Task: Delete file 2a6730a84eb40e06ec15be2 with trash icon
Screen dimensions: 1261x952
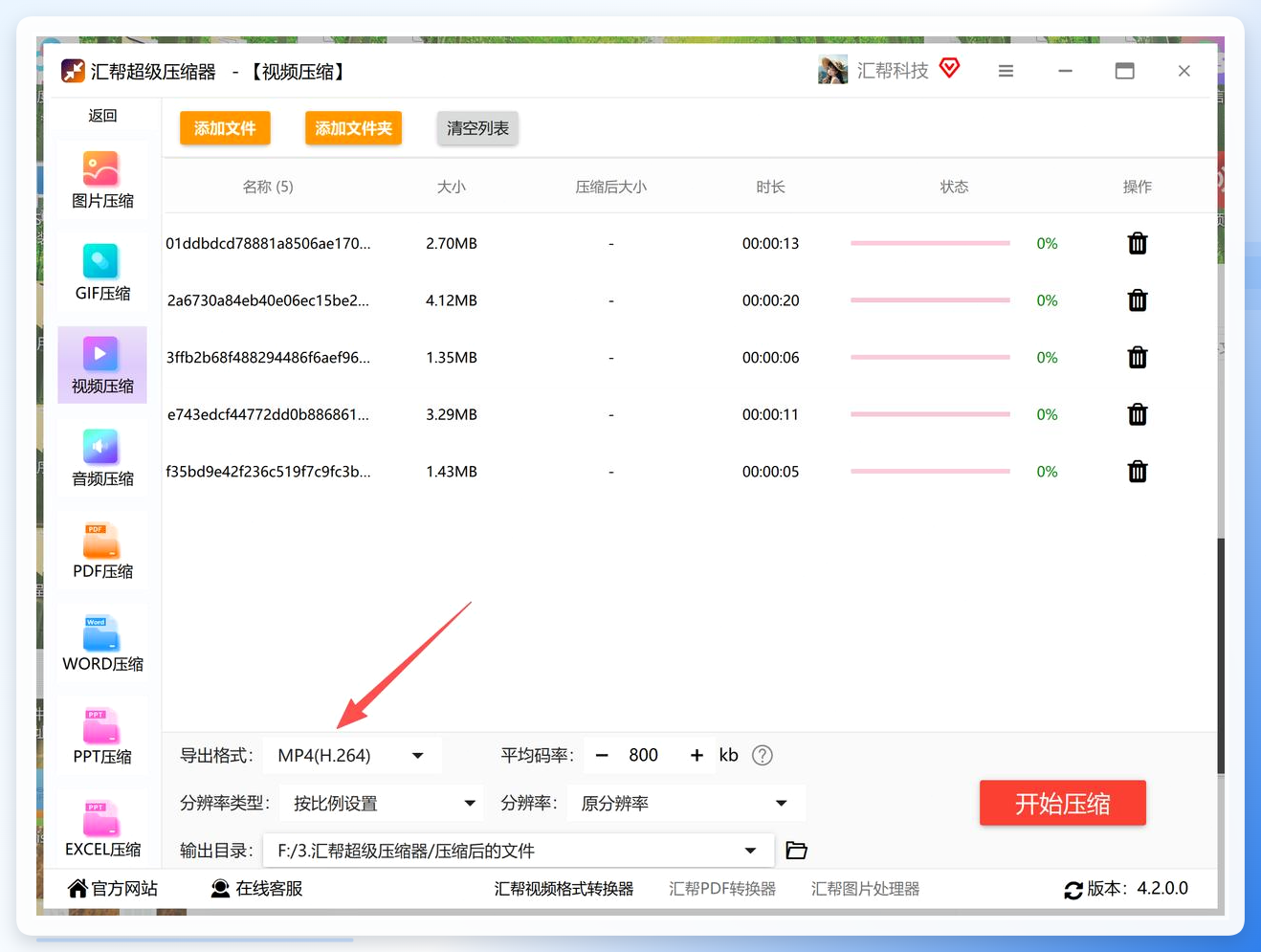Action: 1137,300
